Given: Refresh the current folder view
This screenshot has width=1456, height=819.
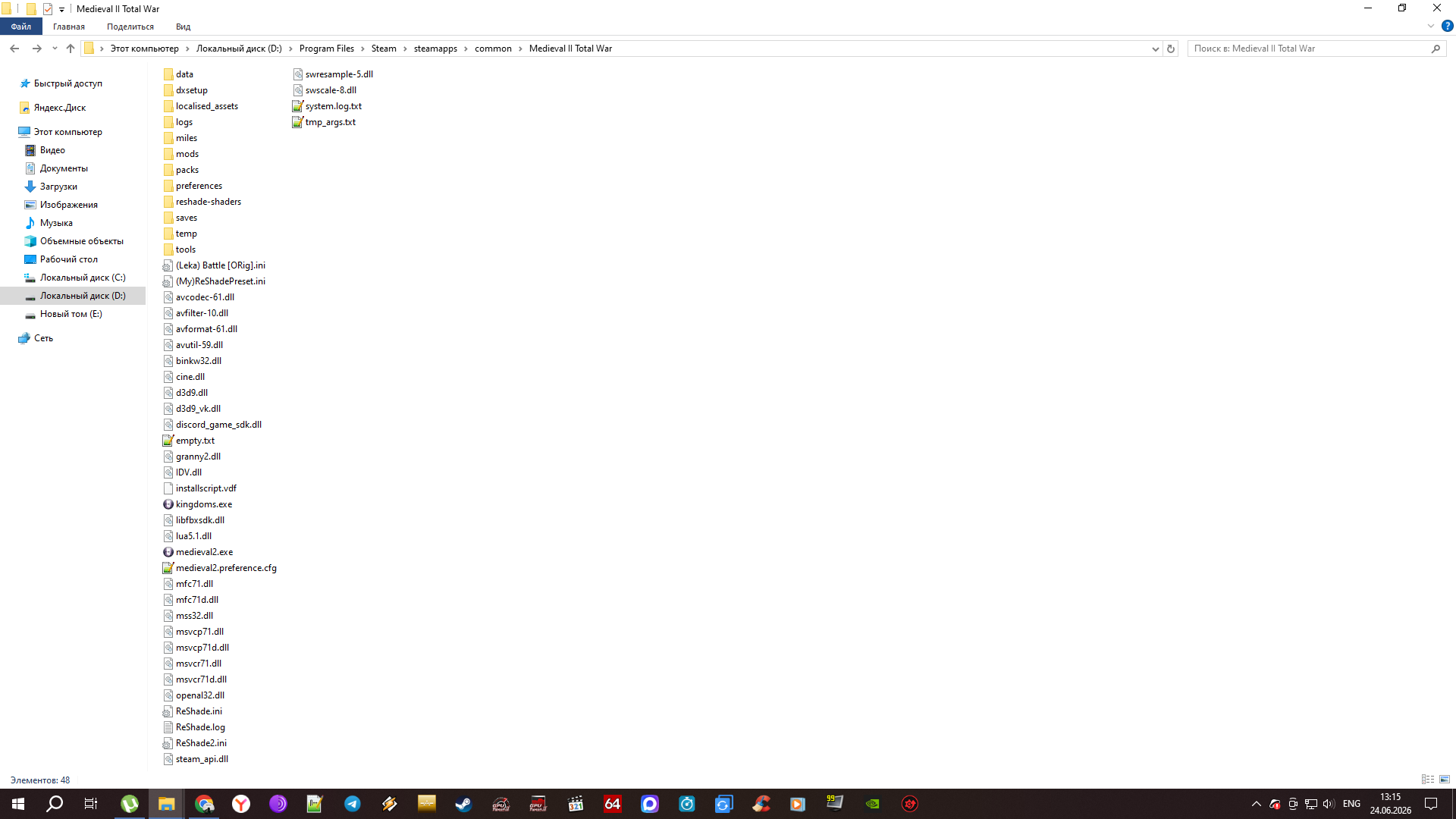Looking at the screenshot, I should click(1171, 49).
